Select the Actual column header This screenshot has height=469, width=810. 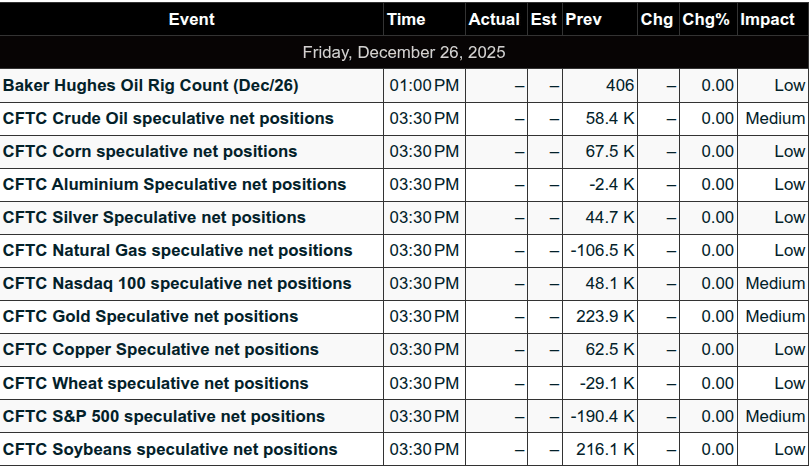tap(494, 20)
